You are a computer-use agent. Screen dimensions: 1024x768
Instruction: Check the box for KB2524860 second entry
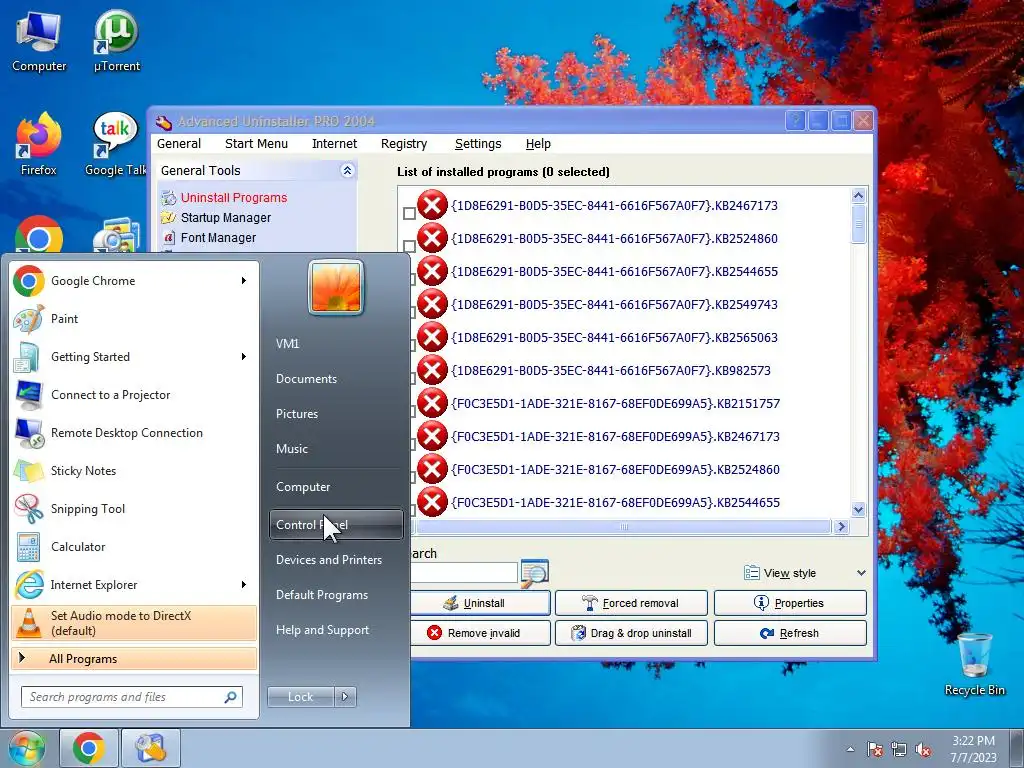409,246
